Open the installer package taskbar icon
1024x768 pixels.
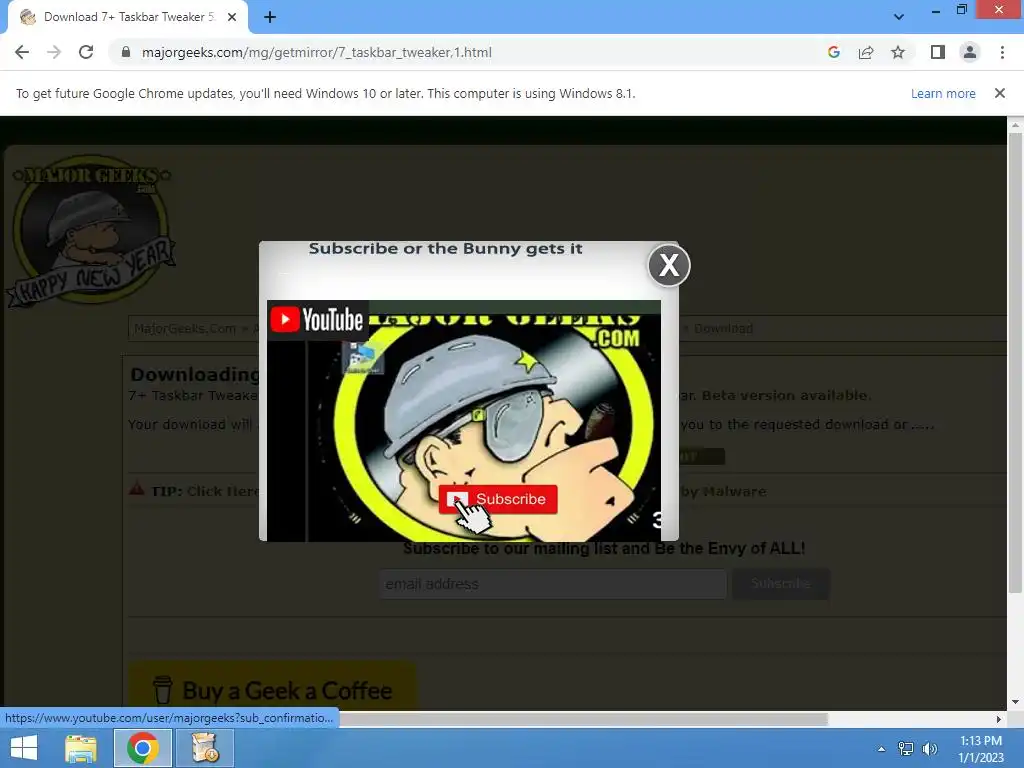205,748
